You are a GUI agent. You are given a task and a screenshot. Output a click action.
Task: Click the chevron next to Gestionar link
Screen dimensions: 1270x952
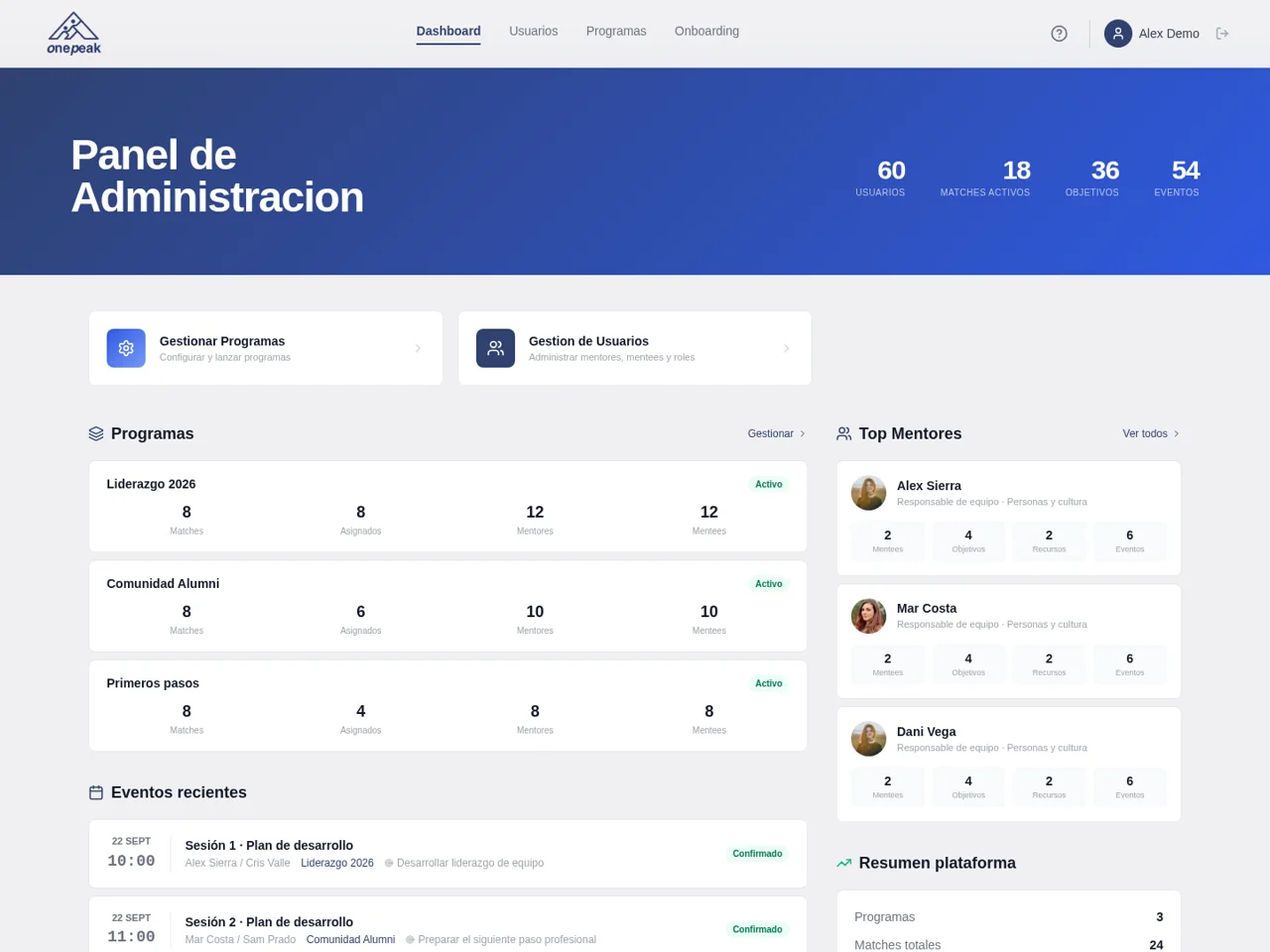point(803,433)
